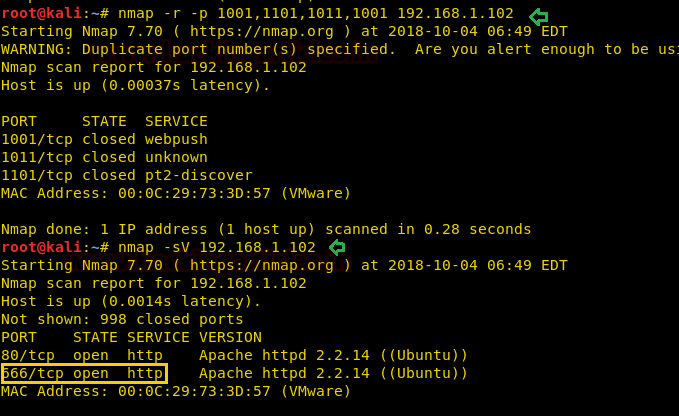Click the first MAC Address 00:0C:29:73:3D:57 line
Viewport: 679px width, 416px height.
176,193
